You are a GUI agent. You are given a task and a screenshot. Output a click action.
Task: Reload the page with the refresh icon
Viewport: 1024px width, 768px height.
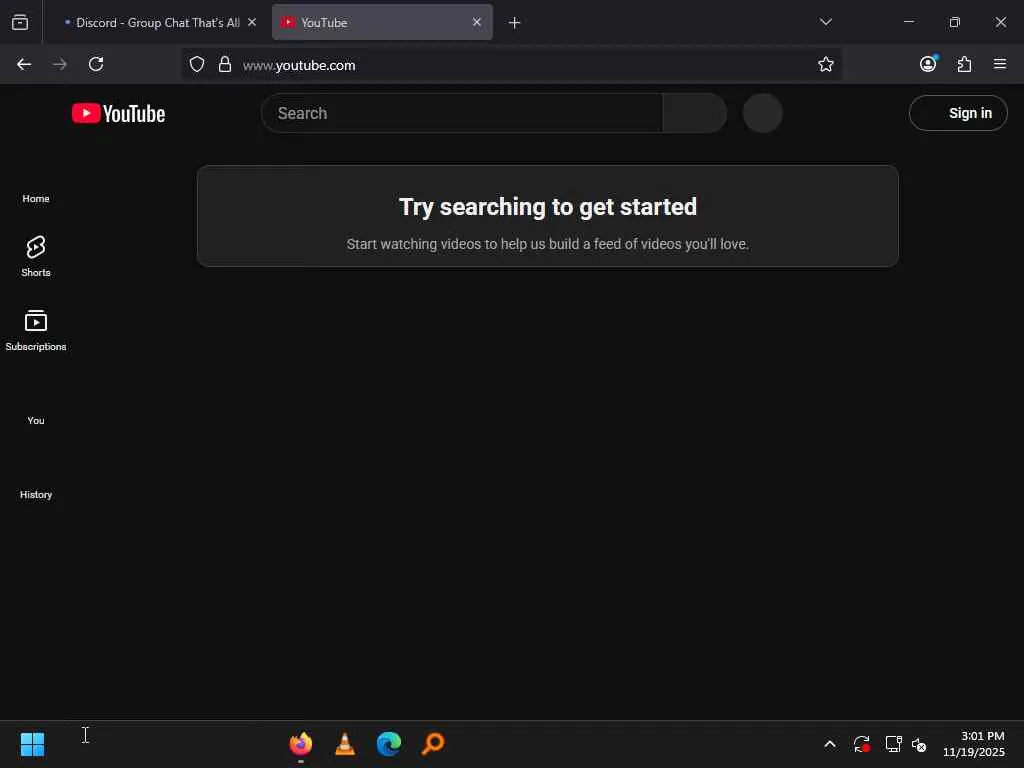pyautogui.click(x=96, y=64)
